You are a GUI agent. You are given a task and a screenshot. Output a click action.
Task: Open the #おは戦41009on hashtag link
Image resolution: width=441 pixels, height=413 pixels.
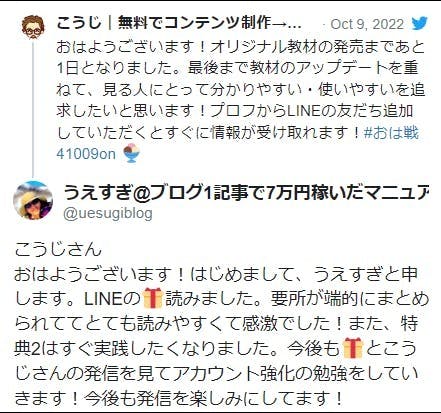coord(237,143)
